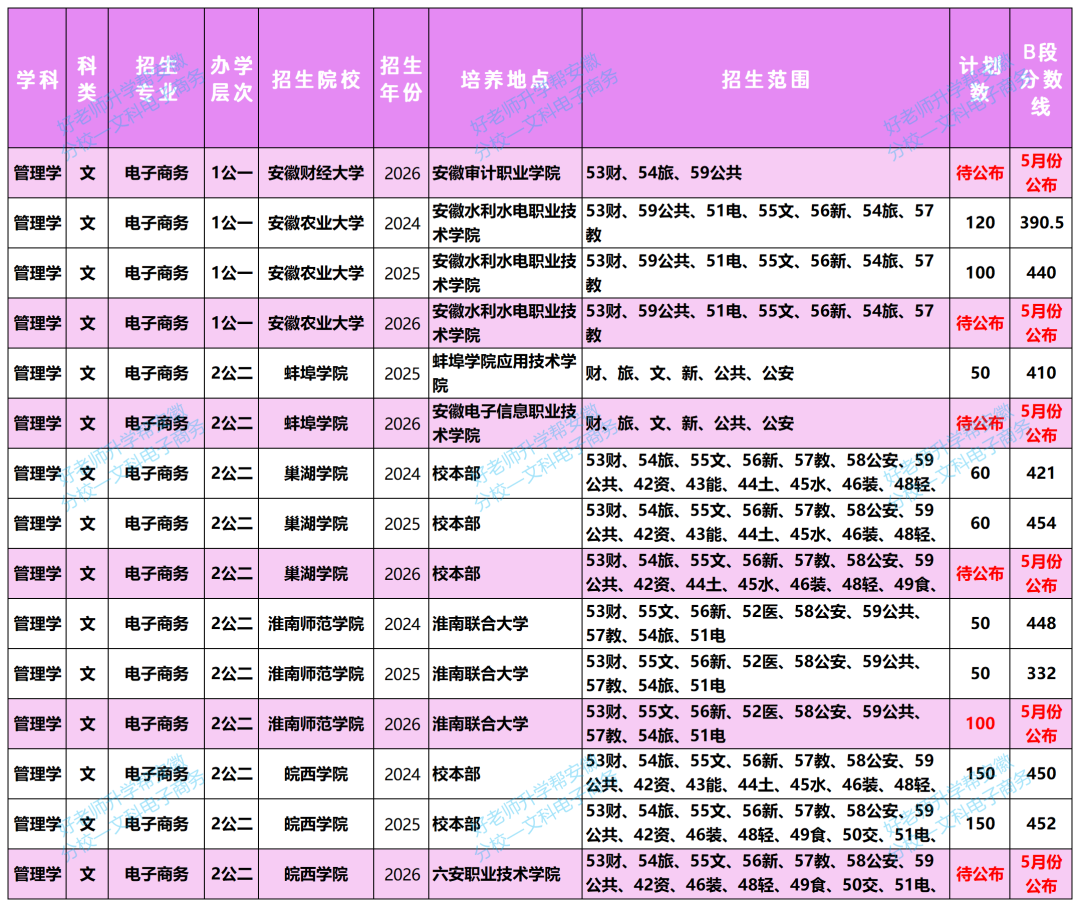Select the plan number 120 cell
Screen dimensions: 1080x907
[x=980, y=222]
